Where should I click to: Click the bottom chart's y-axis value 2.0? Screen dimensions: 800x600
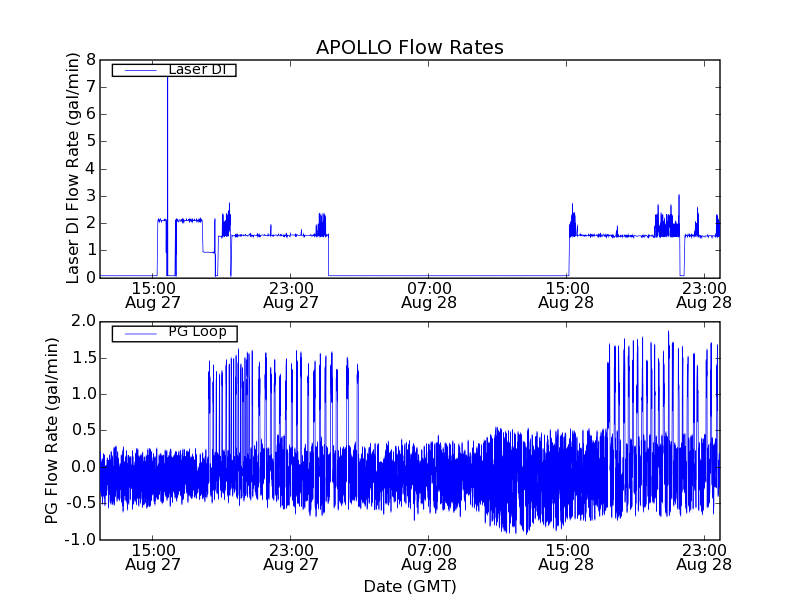point(84,321)
